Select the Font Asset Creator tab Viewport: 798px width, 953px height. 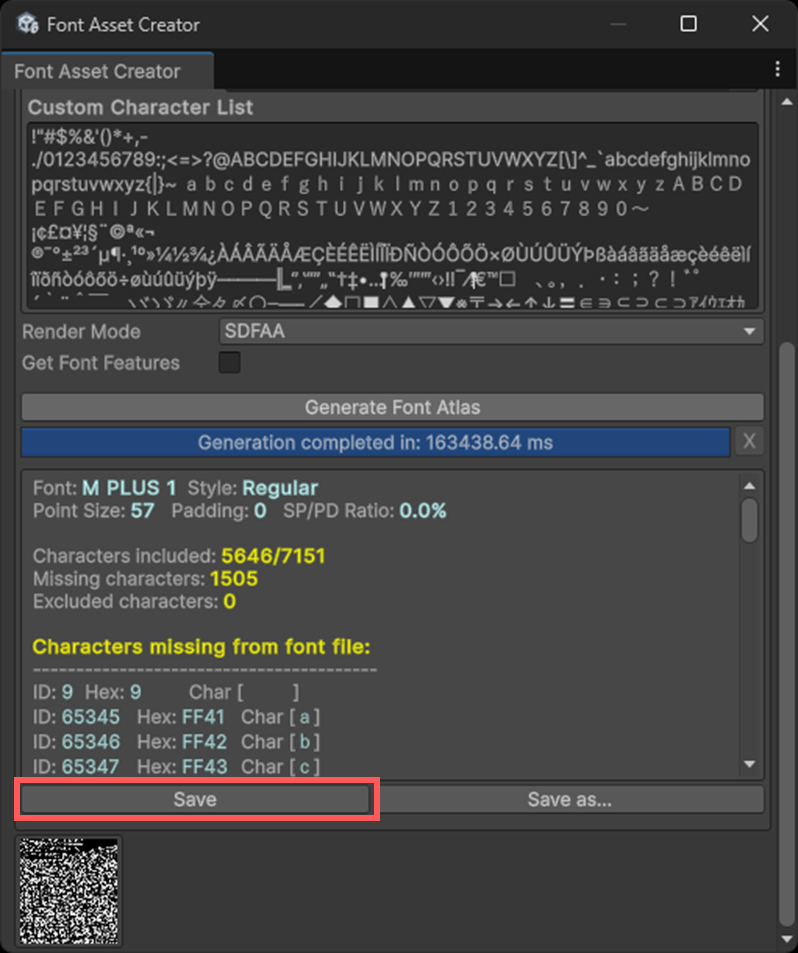click(x=97, y=72)
